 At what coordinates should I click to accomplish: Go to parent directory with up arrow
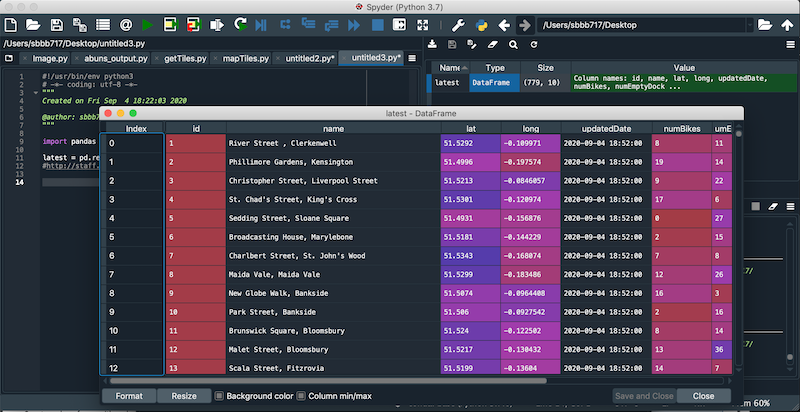pos(787,25)
